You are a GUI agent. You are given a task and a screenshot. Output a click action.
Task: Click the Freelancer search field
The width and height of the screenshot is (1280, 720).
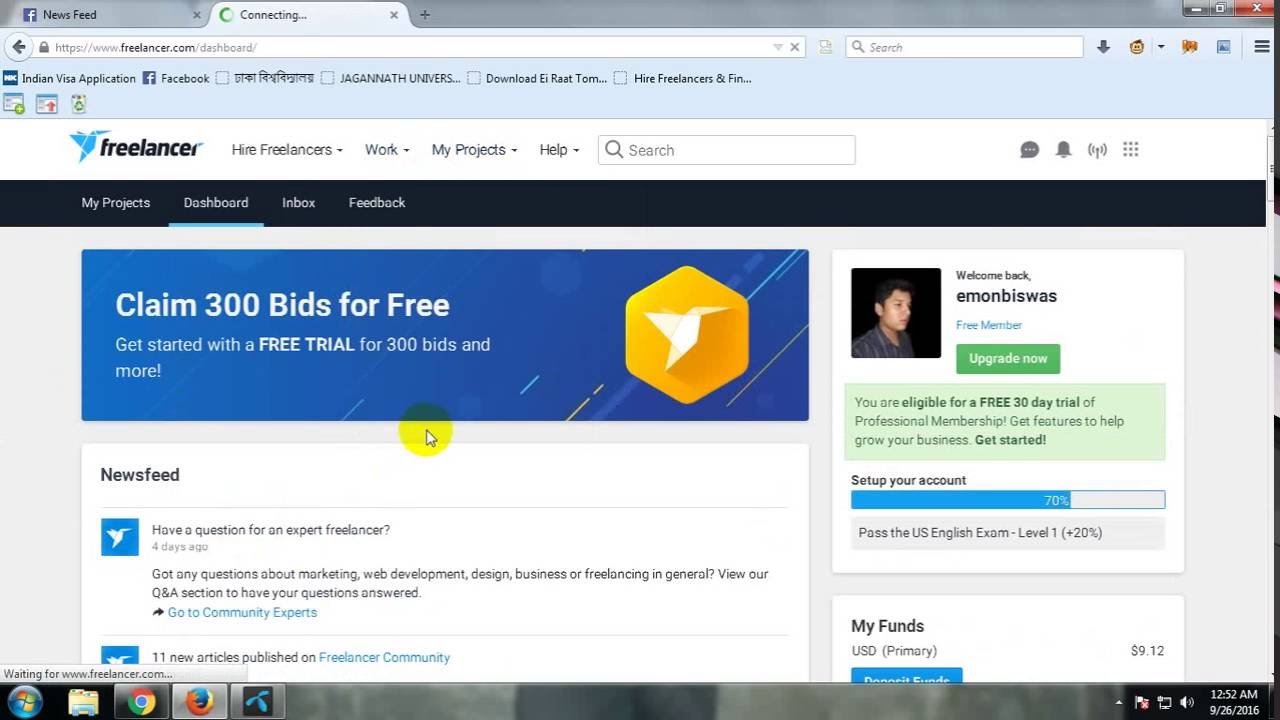pos(727,150)
